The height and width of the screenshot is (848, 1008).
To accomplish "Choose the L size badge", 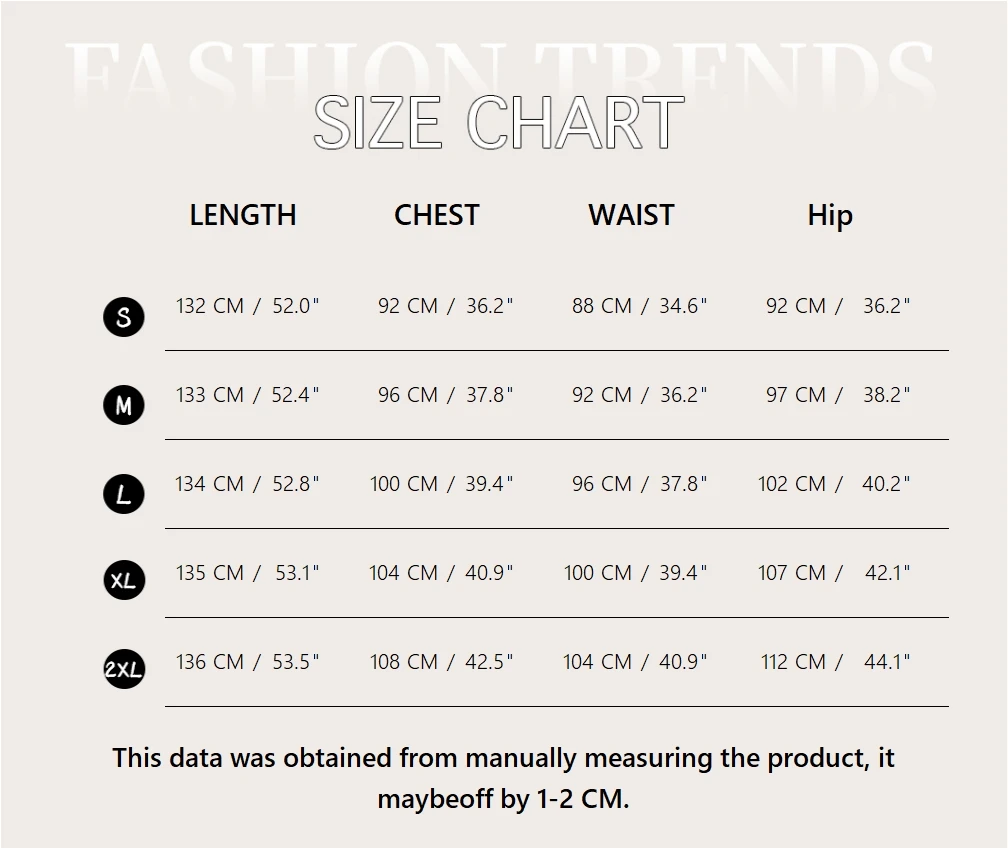I will [124, 494].
